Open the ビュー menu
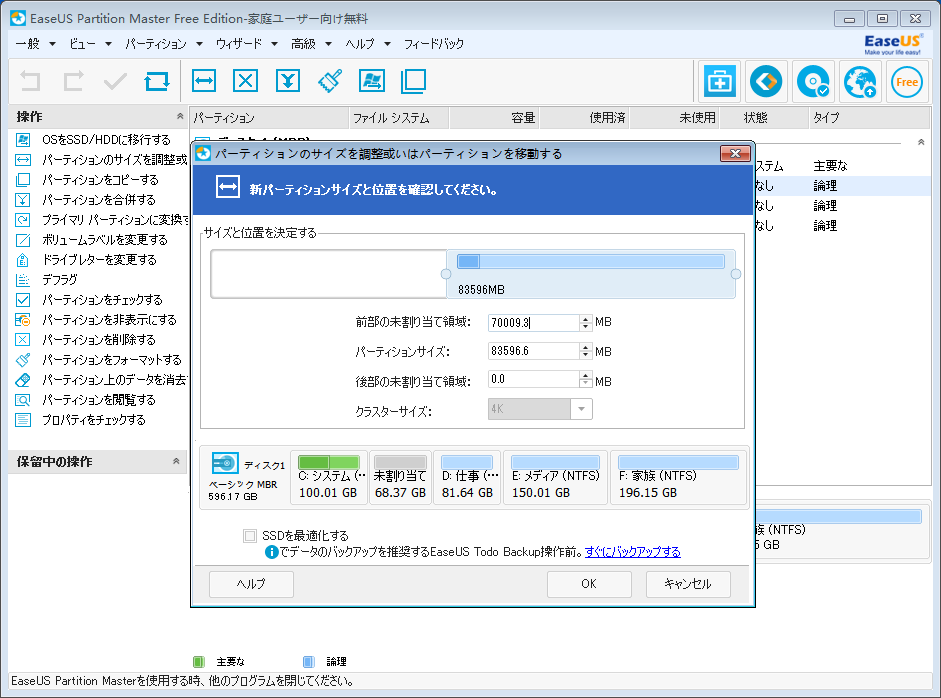Screen dimensions: 941x698 pos(90,44)
